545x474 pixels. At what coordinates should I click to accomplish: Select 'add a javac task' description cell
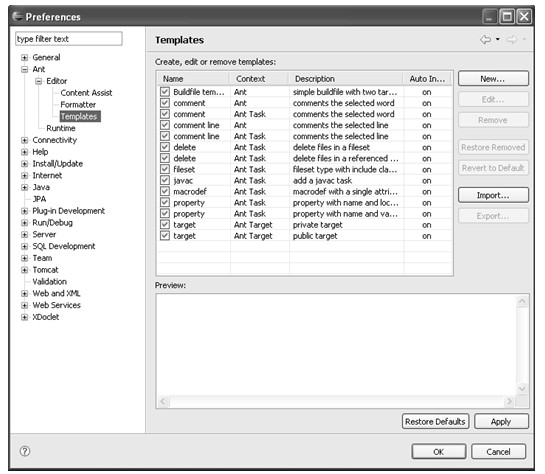(322, 180)
